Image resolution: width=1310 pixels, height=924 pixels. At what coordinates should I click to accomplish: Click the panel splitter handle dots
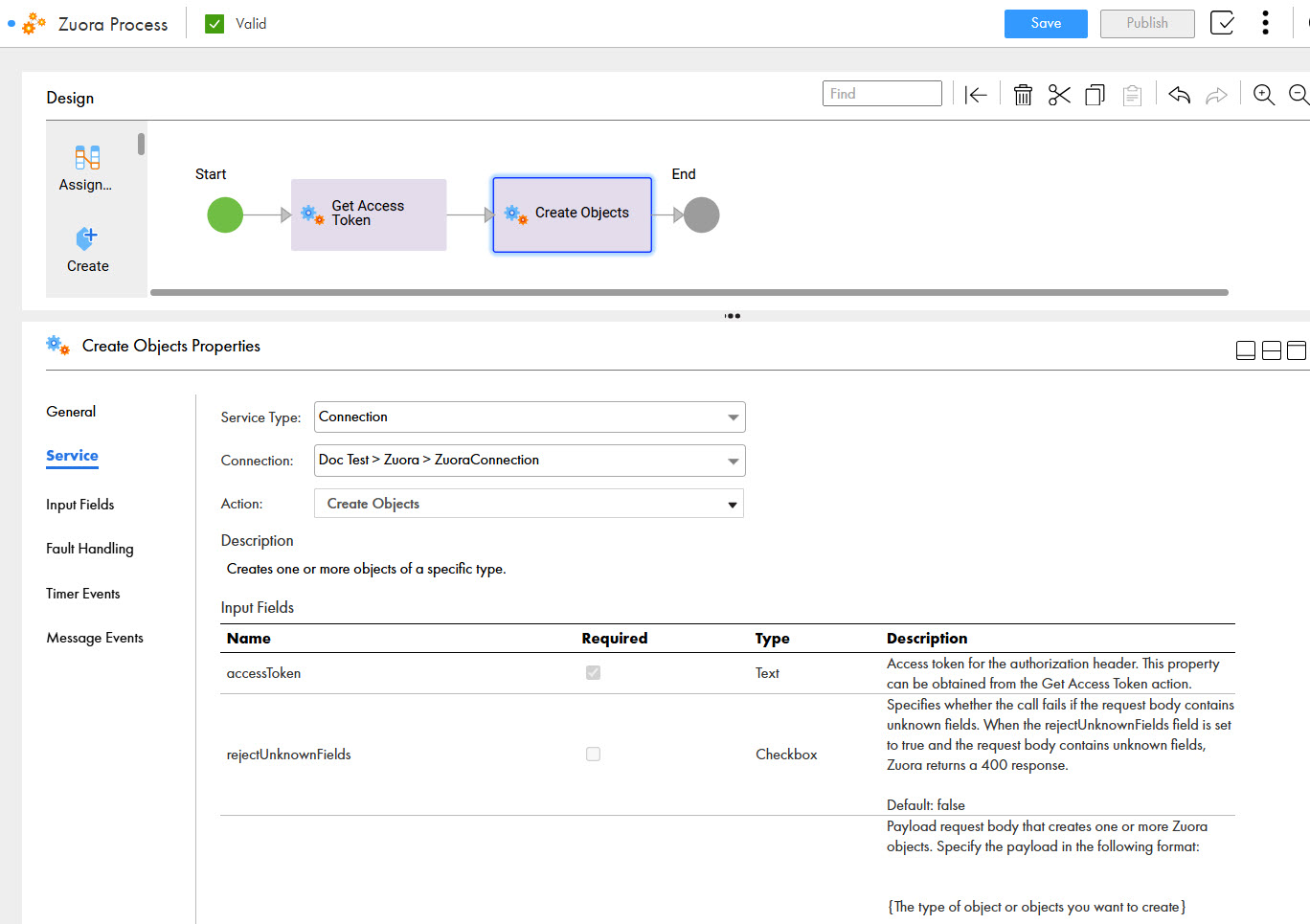pos(733,316)
